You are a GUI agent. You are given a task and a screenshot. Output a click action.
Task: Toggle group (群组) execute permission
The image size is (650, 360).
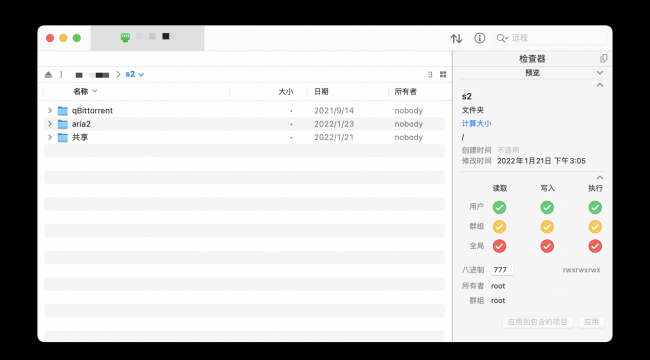click(x=595, y=226)
